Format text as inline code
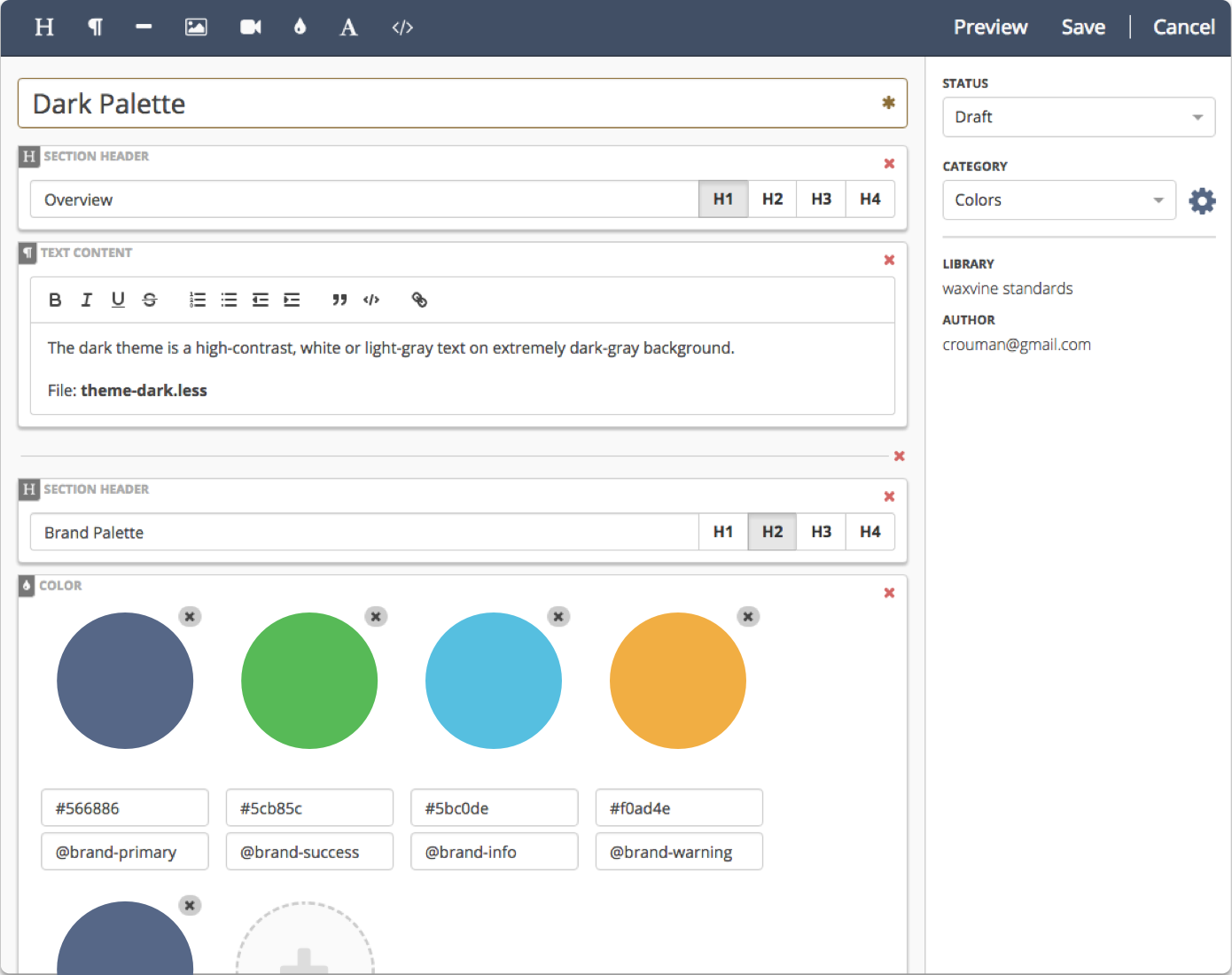 pos(371,300)
